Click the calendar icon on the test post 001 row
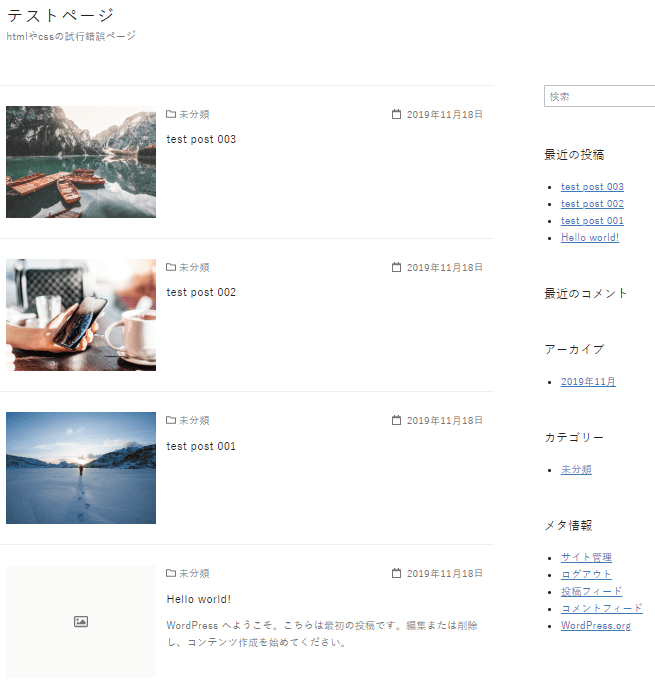 396,420
